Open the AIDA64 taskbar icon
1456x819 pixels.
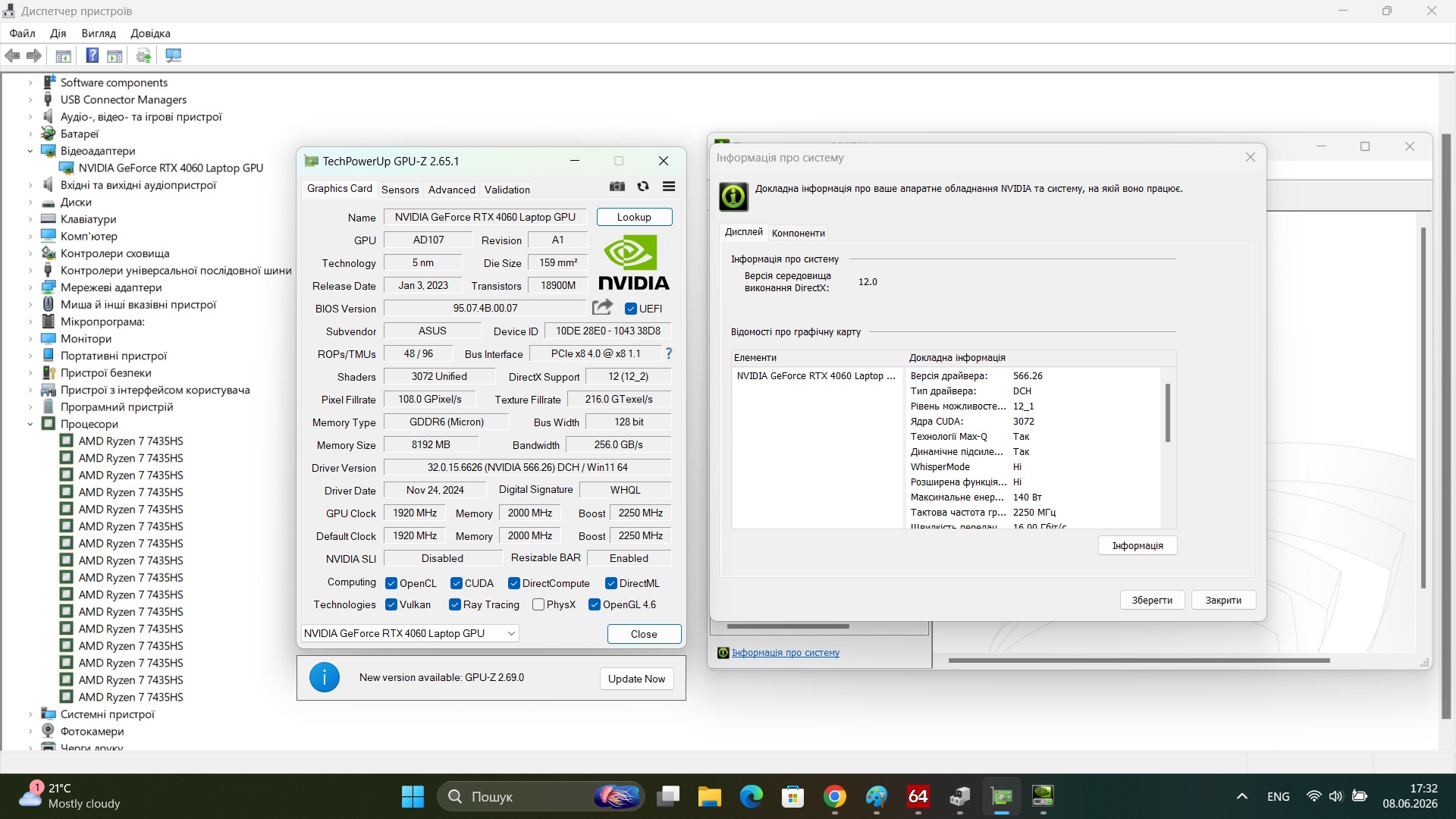point(918,796)
